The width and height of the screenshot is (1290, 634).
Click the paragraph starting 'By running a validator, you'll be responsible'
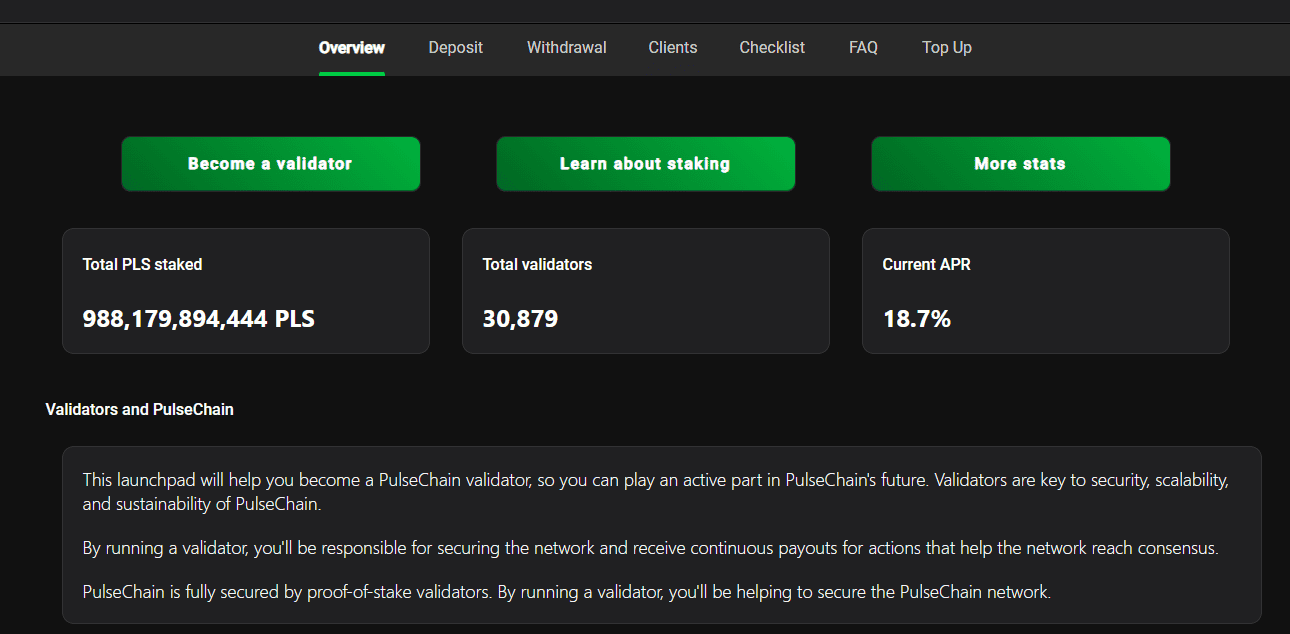click(651, 548)
